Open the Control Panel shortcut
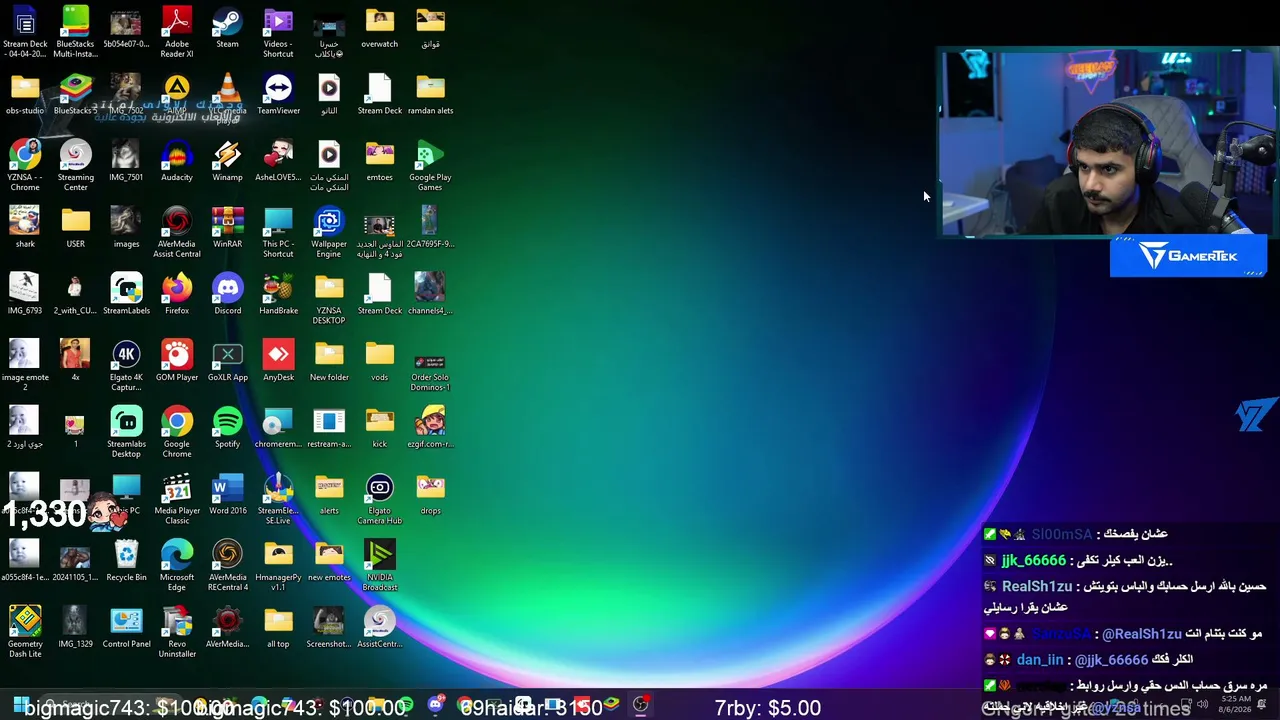The width and height of the screenshot is (1280, 720). 126,628
